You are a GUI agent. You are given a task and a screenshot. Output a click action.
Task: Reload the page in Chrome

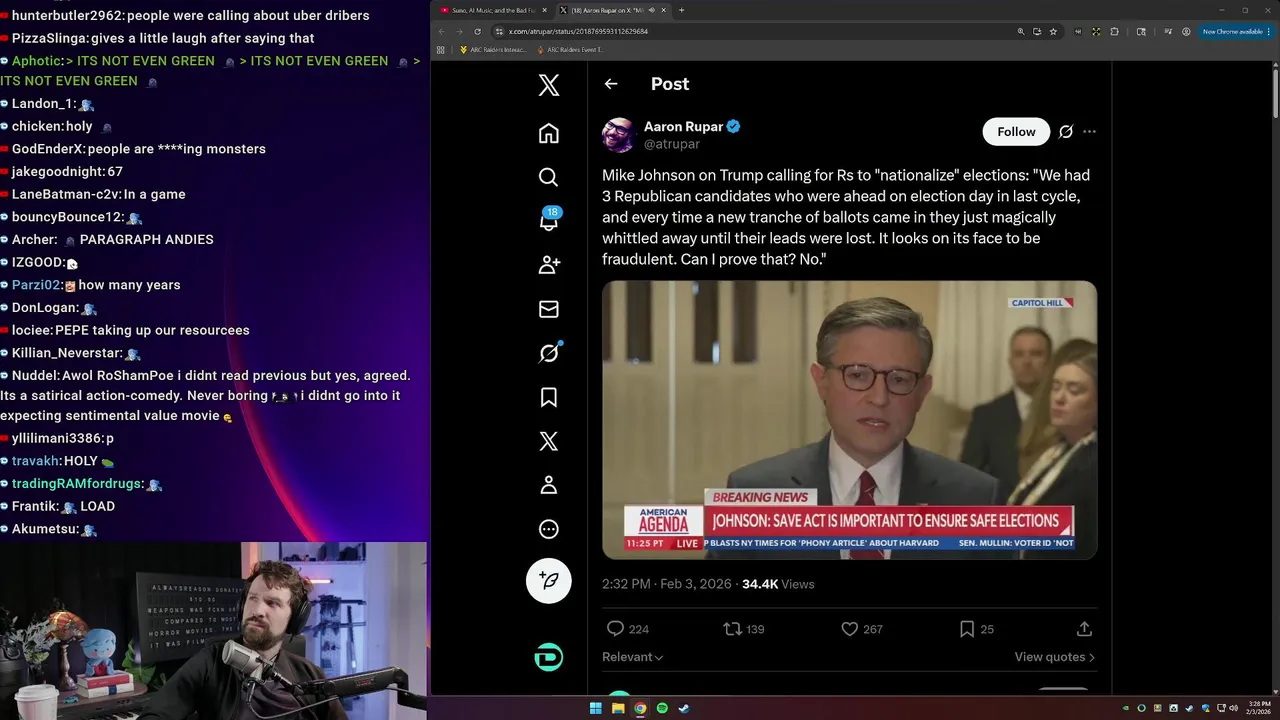477,31
